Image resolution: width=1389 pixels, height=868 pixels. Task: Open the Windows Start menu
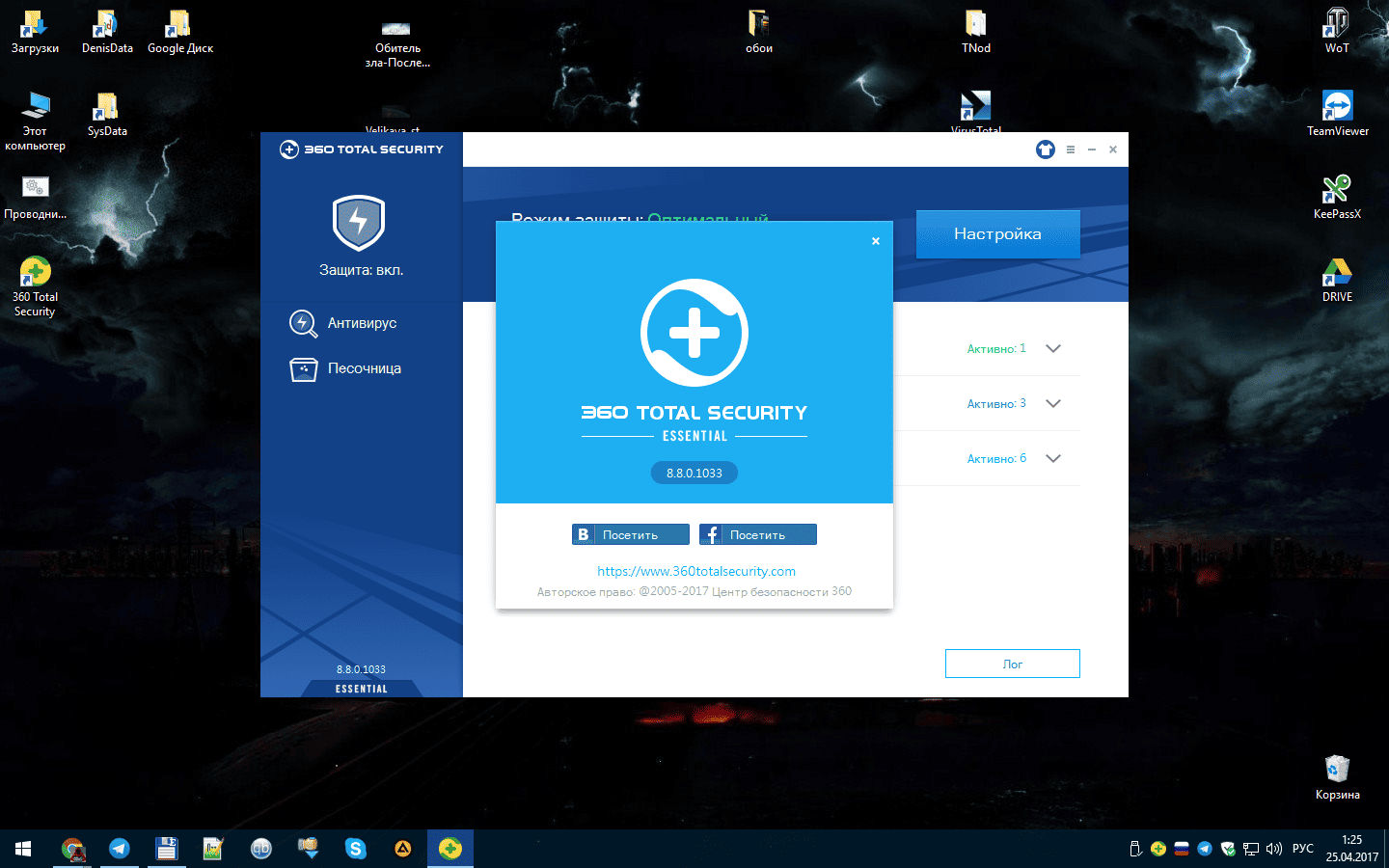pos(23,849)
